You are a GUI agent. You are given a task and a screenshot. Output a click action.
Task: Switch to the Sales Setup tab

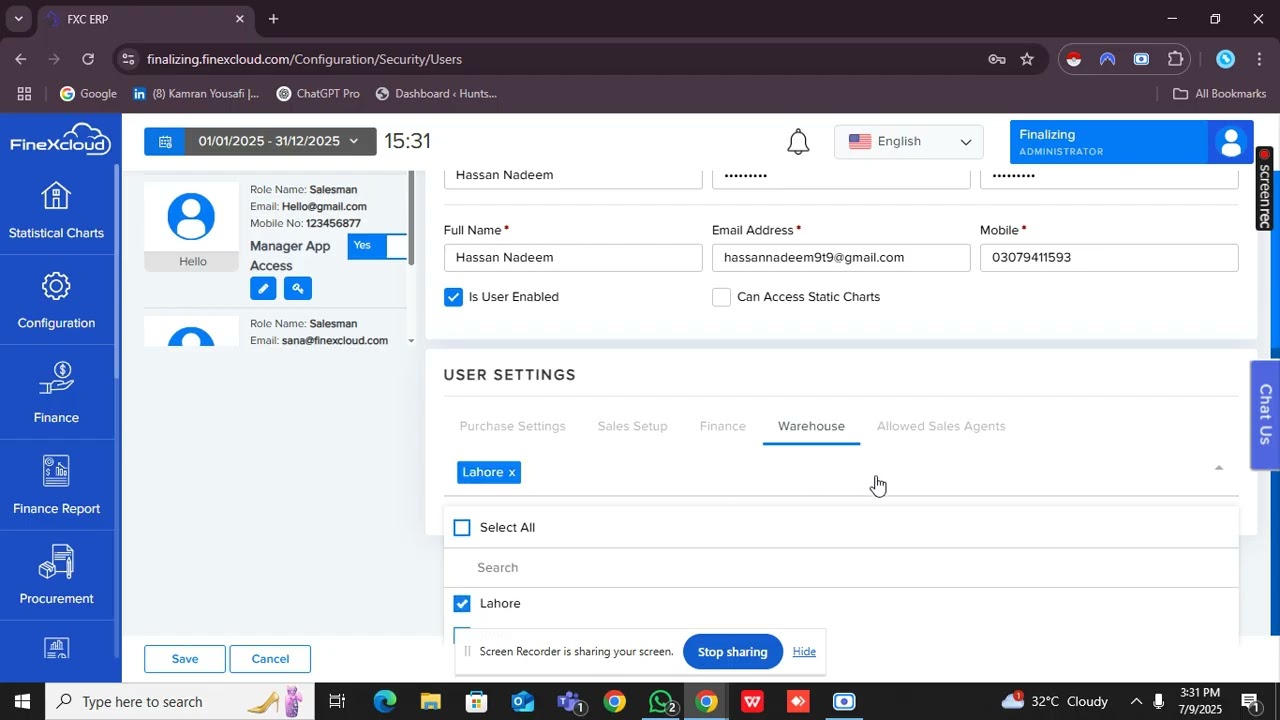(x=632, y=426)
